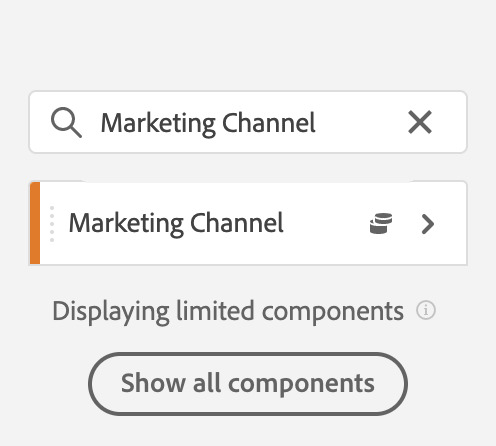Click the data stack icon on Marketing Channel
496x446 pixels.
click(x=381, y=223)
